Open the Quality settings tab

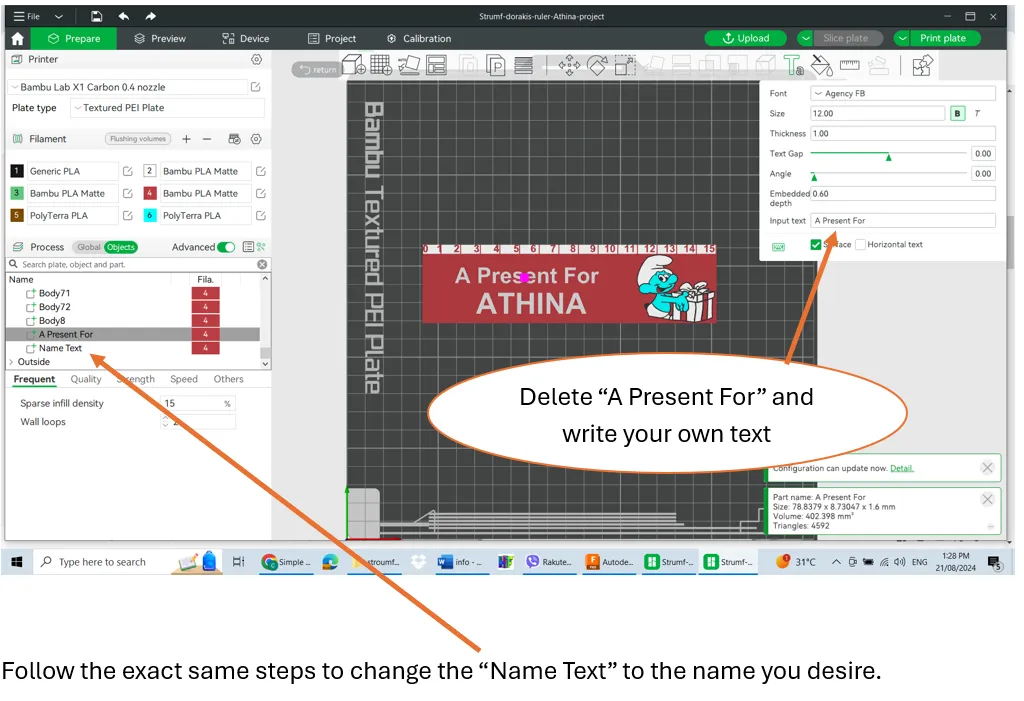click(x=86, y=379)
